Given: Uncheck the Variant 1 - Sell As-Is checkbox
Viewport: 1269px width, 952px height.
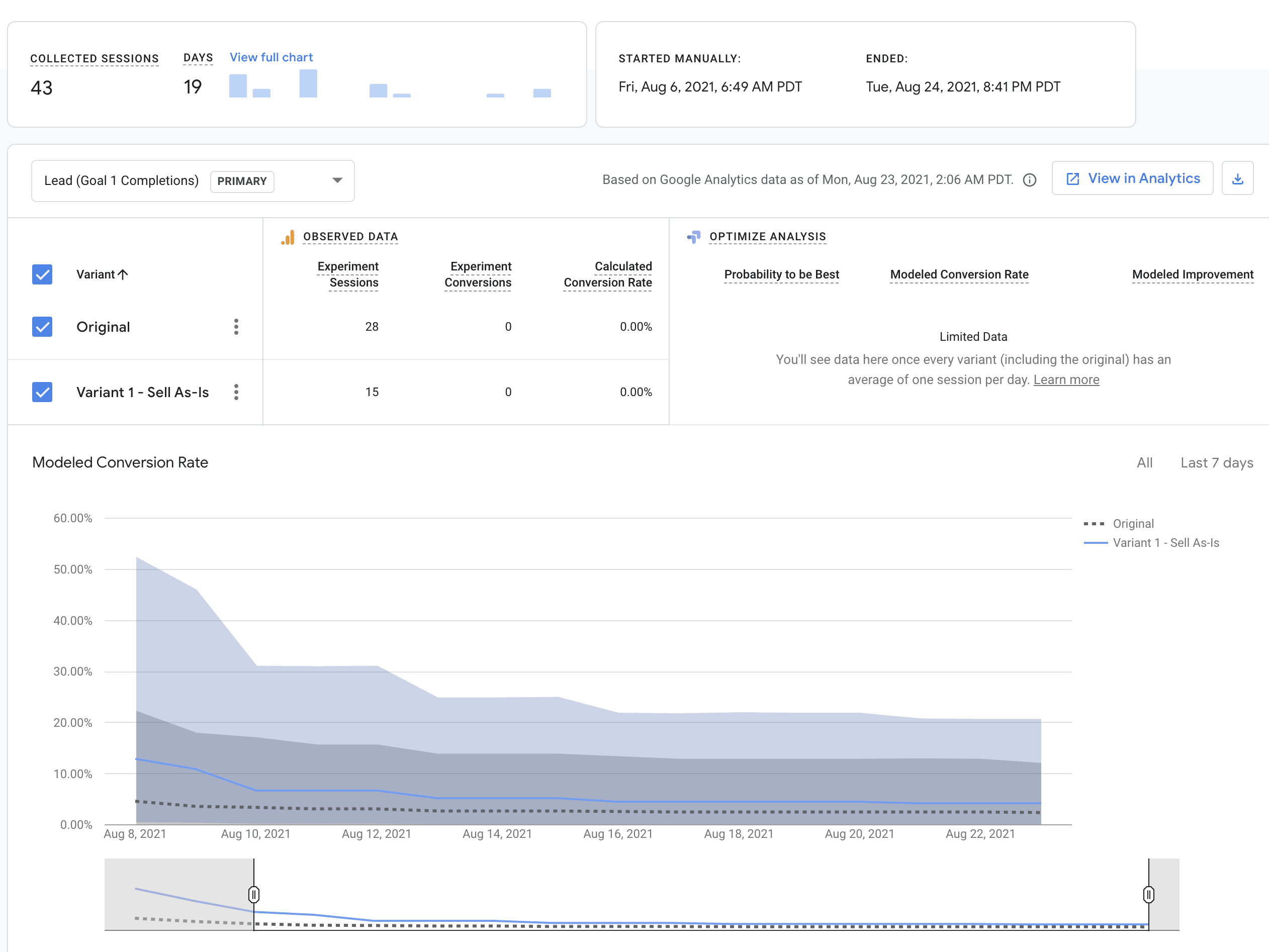Looking at the screenshot, I should (42, 392).
